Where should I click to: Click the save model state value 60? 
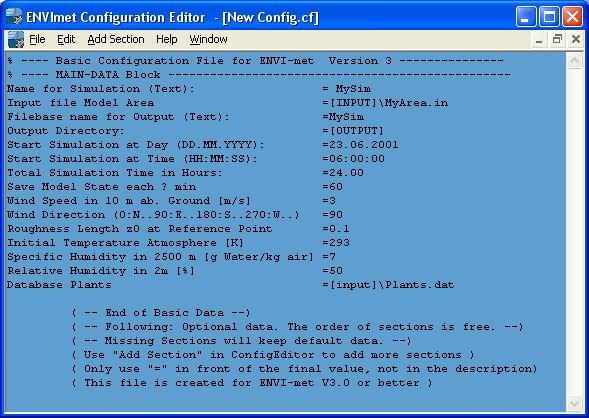335,187
